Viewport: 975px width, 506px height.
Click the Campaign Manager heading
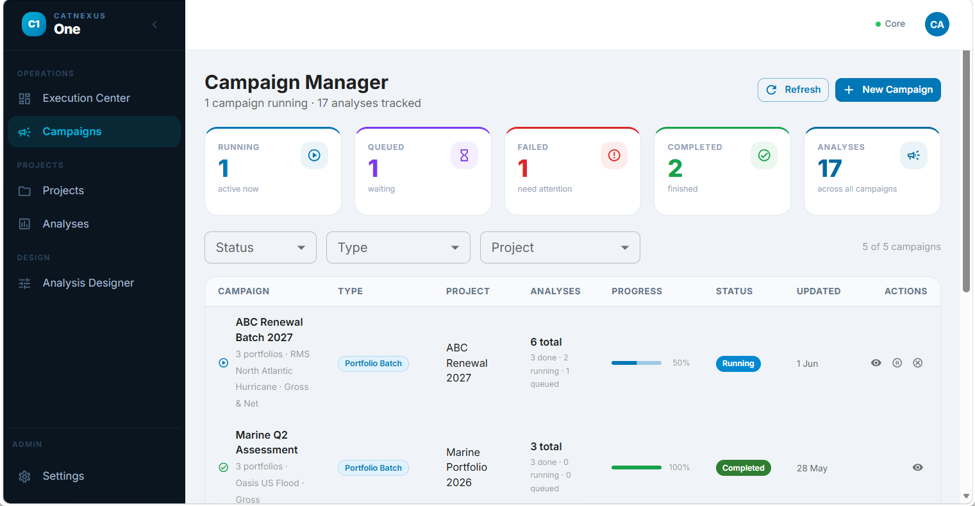coord(297,82)
